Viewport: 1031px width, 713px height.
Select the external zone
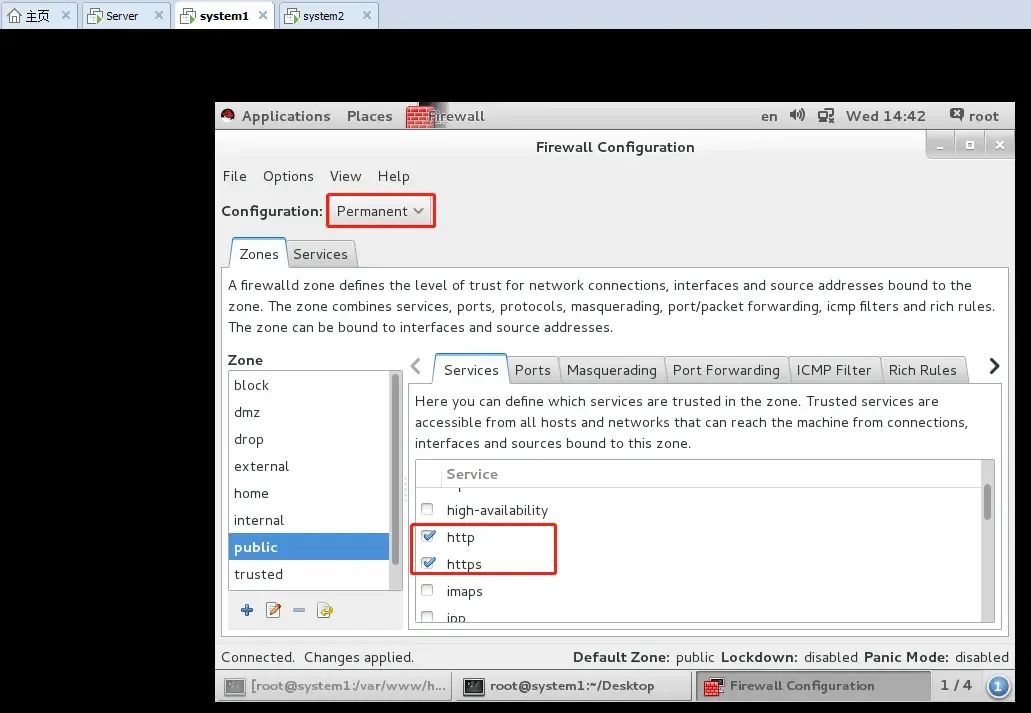309,466
